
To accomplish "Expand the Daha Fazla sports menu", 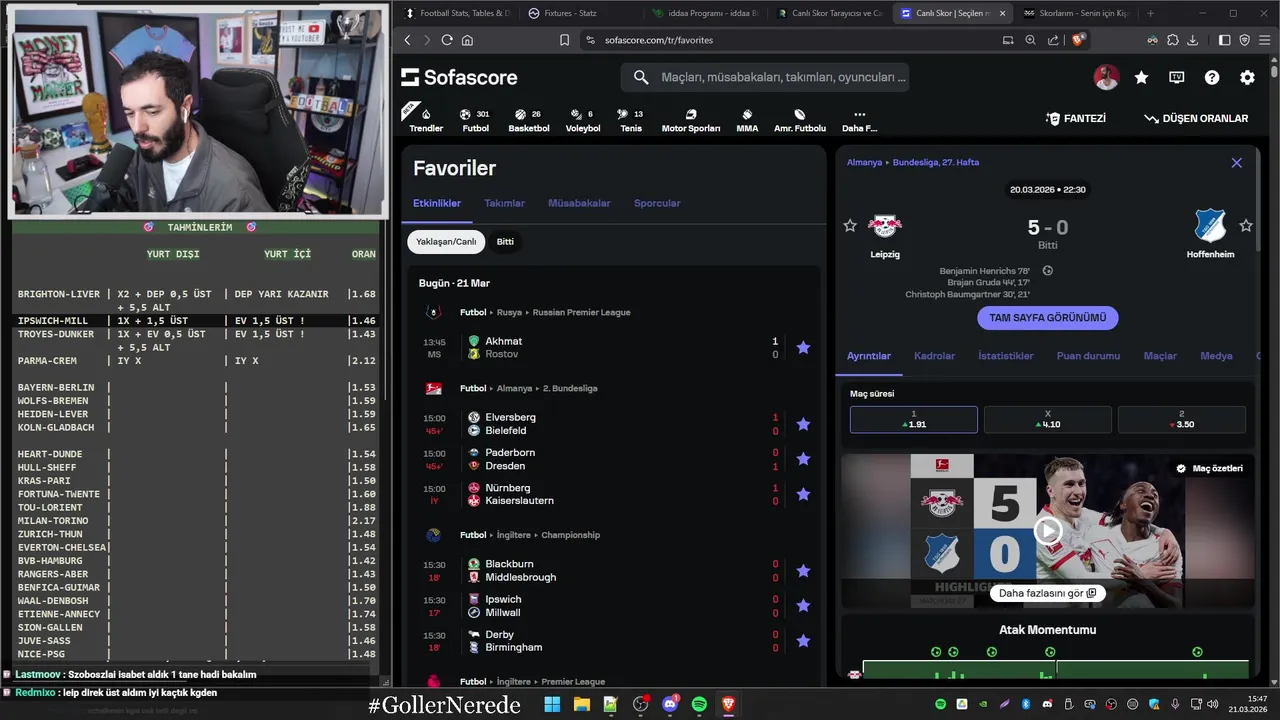I will point(859,120).
